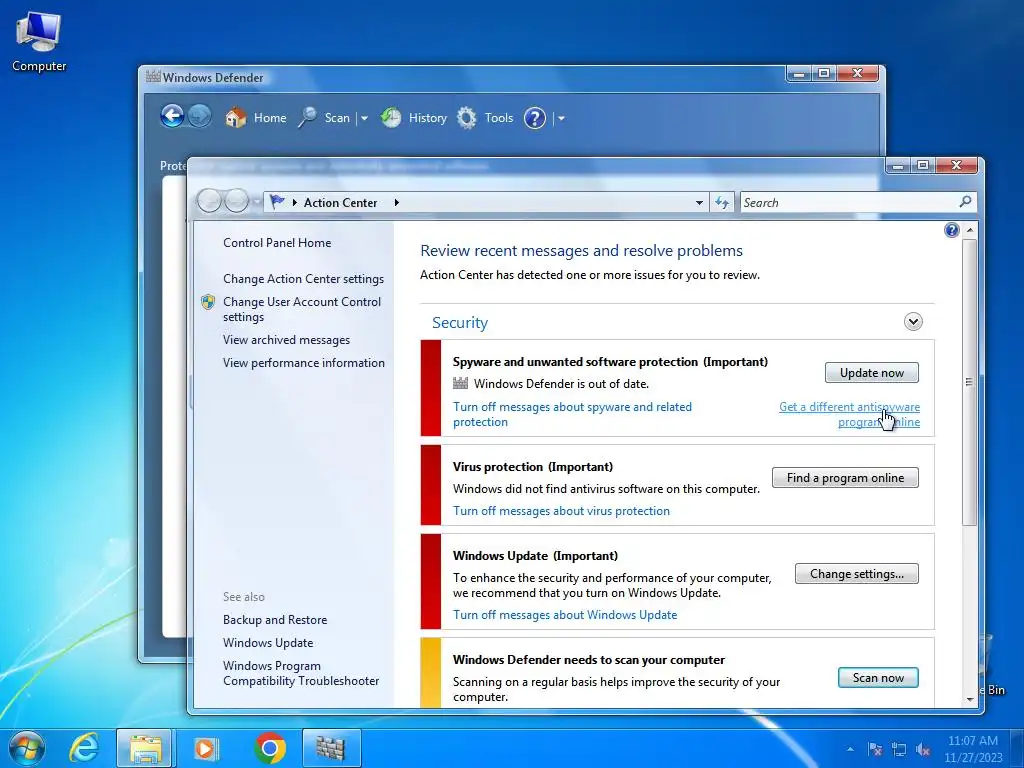Open Change Action Center settings
The image size is (1024, 768).
coord(304,279)
